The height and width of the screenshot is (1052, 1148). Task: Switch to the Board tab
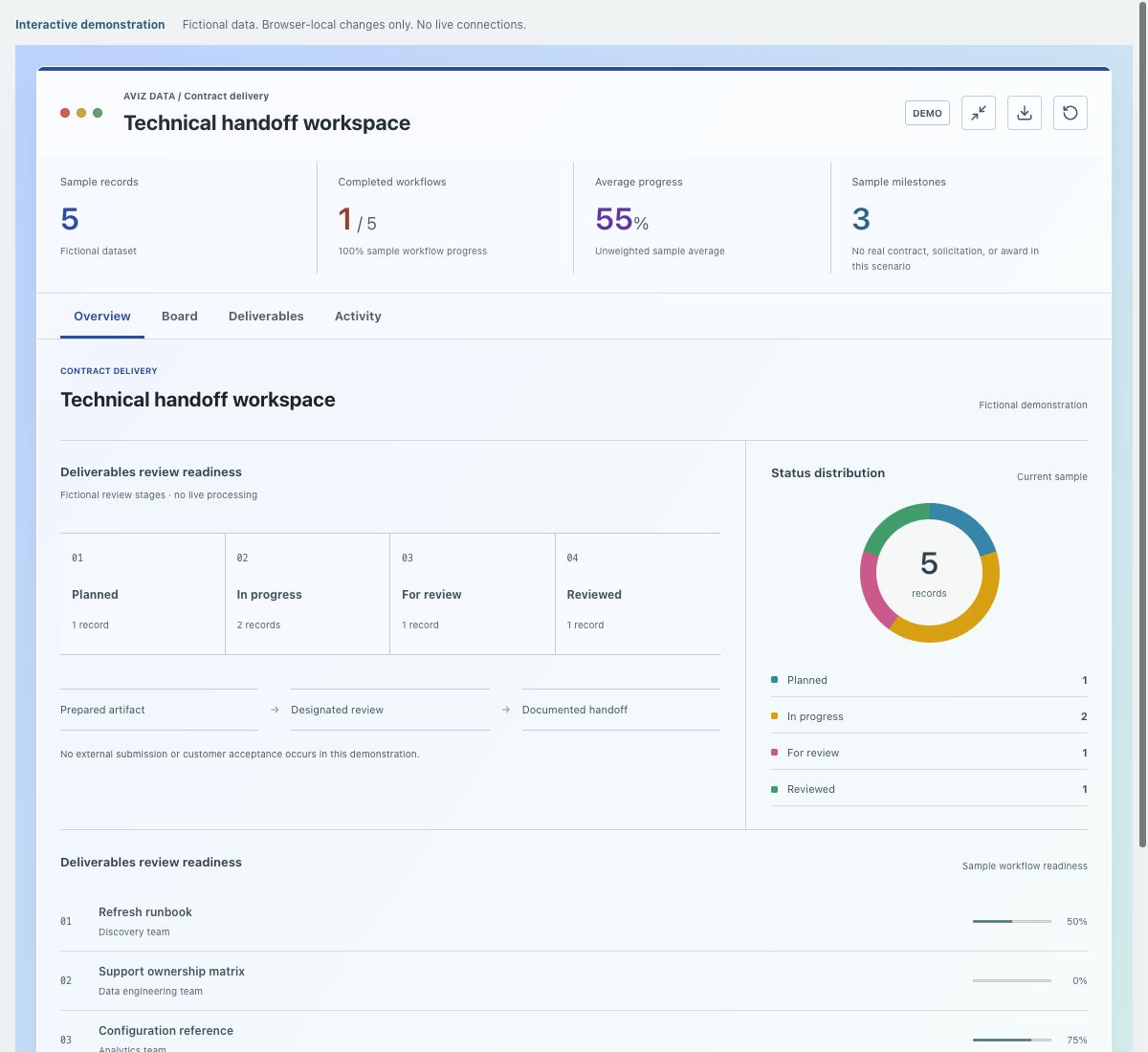click(180, 317)
